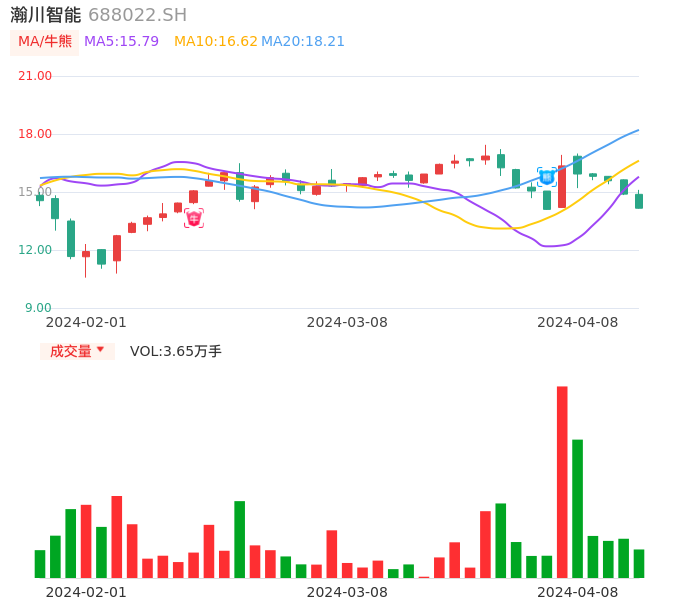This screenshot has height=606, width=686.
Task: Click the 12.00 price axis label
Action: 36,250
